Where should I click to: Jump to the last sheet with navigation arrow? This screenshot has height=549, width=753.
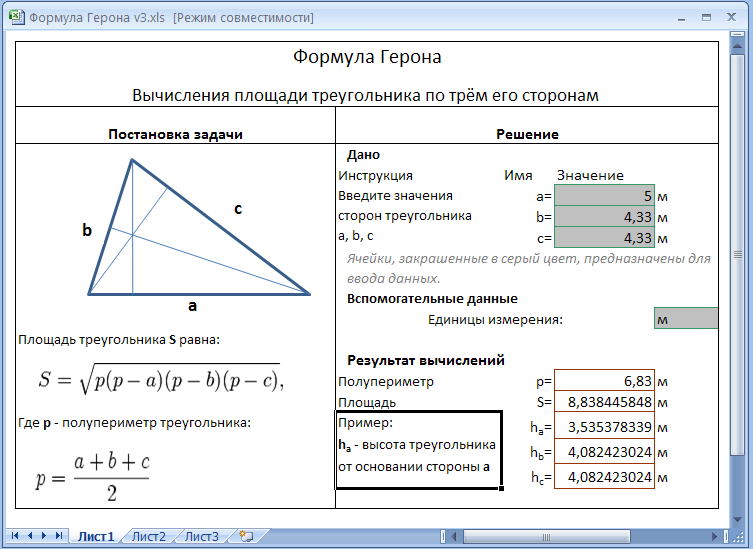click(60, 537)
